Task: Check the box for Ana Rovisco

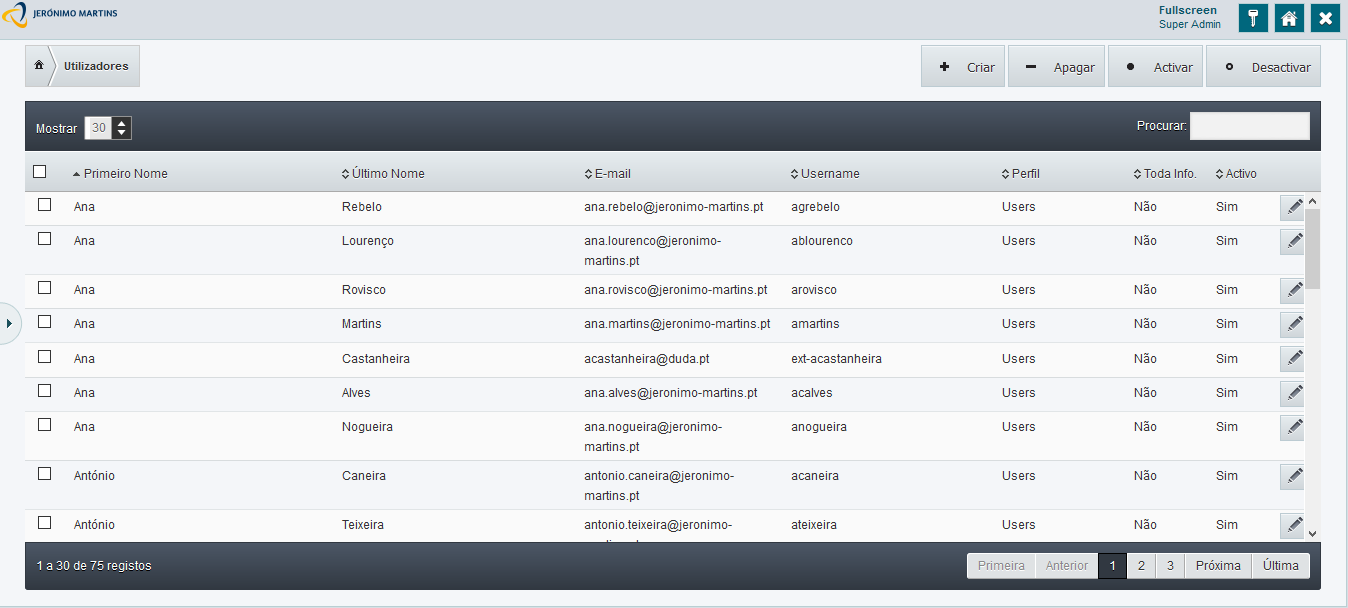Action: point(44,288)
